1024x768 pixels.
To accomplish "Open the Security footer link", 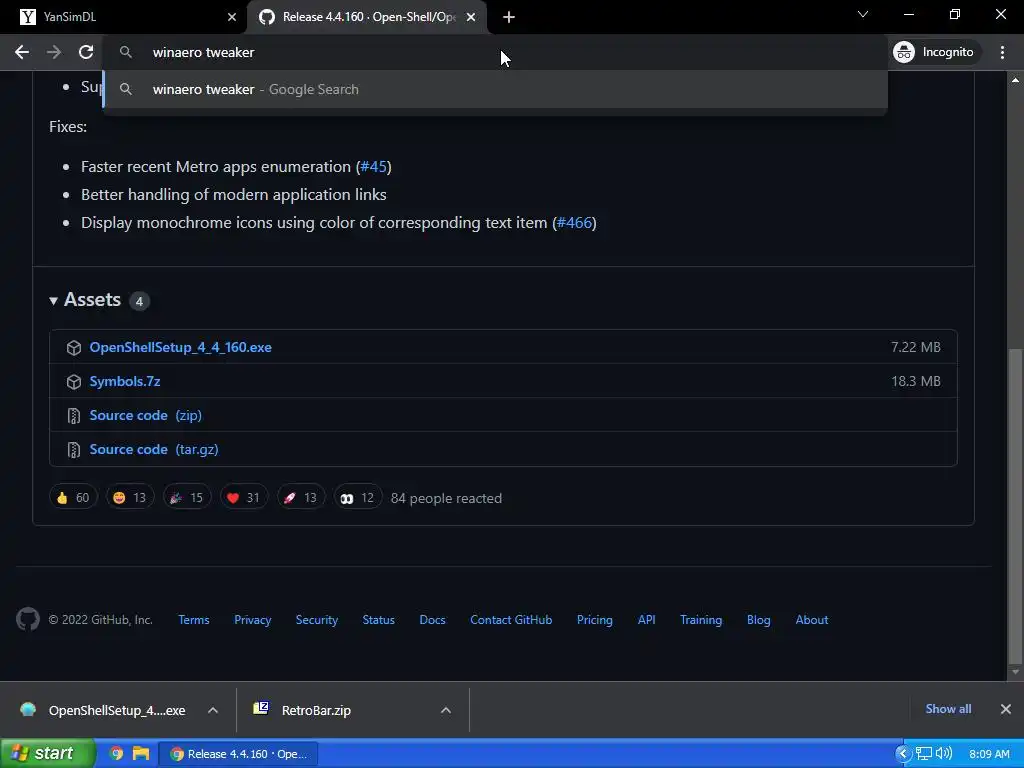I will [x=317, y=620].
